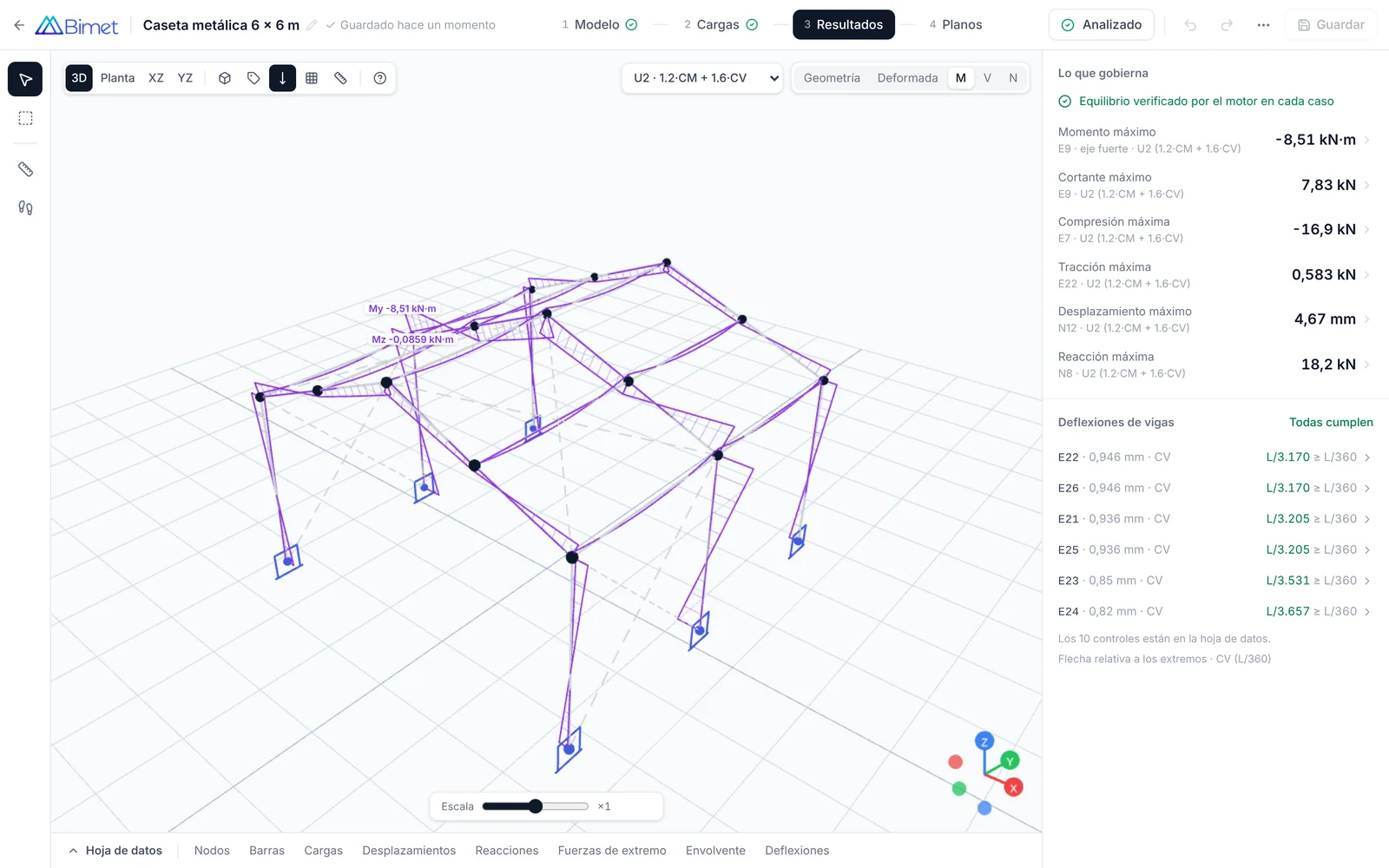The image size is (1389, 868).
Task: Show Deformada result mode
Action: coord(907,78)
